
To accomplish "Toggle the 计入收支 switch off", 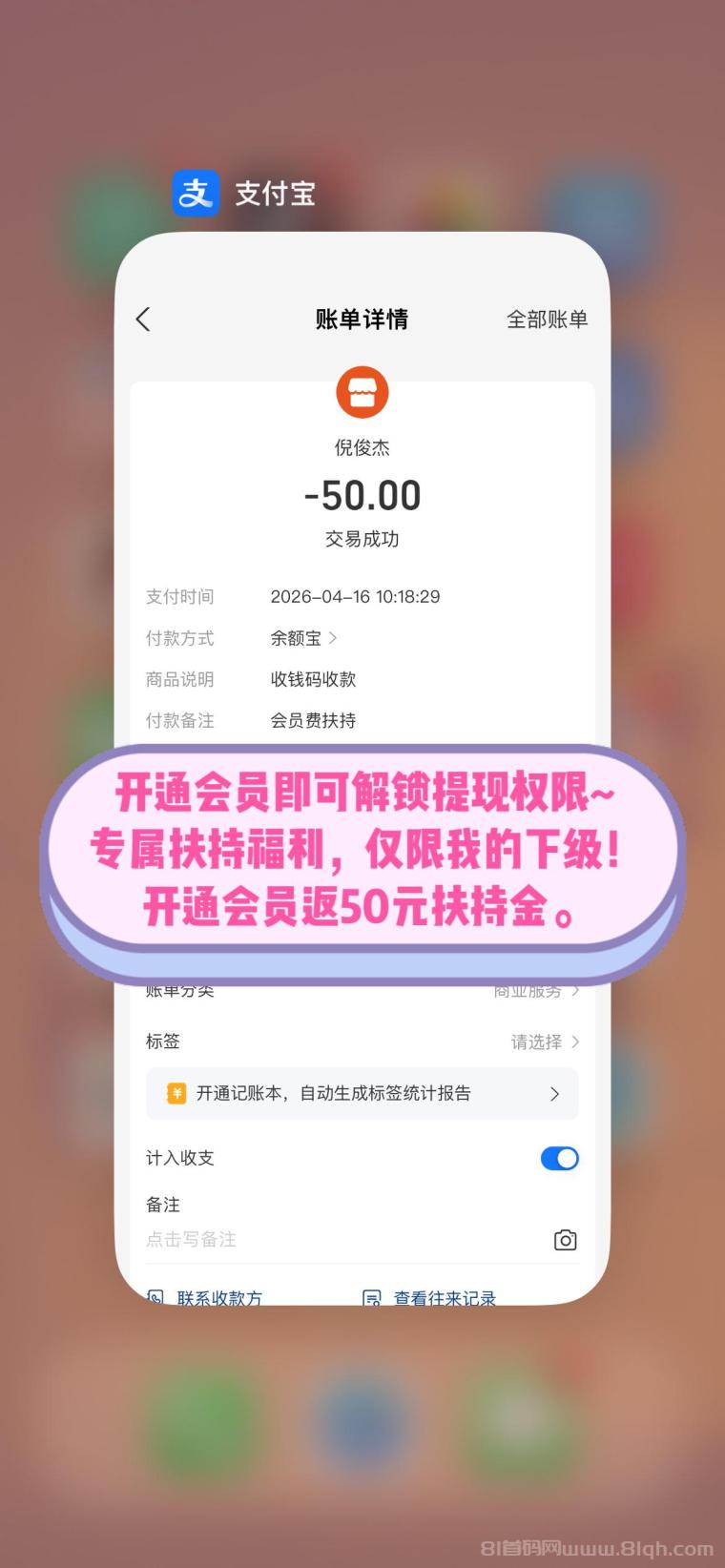I will coord(560,1158).
